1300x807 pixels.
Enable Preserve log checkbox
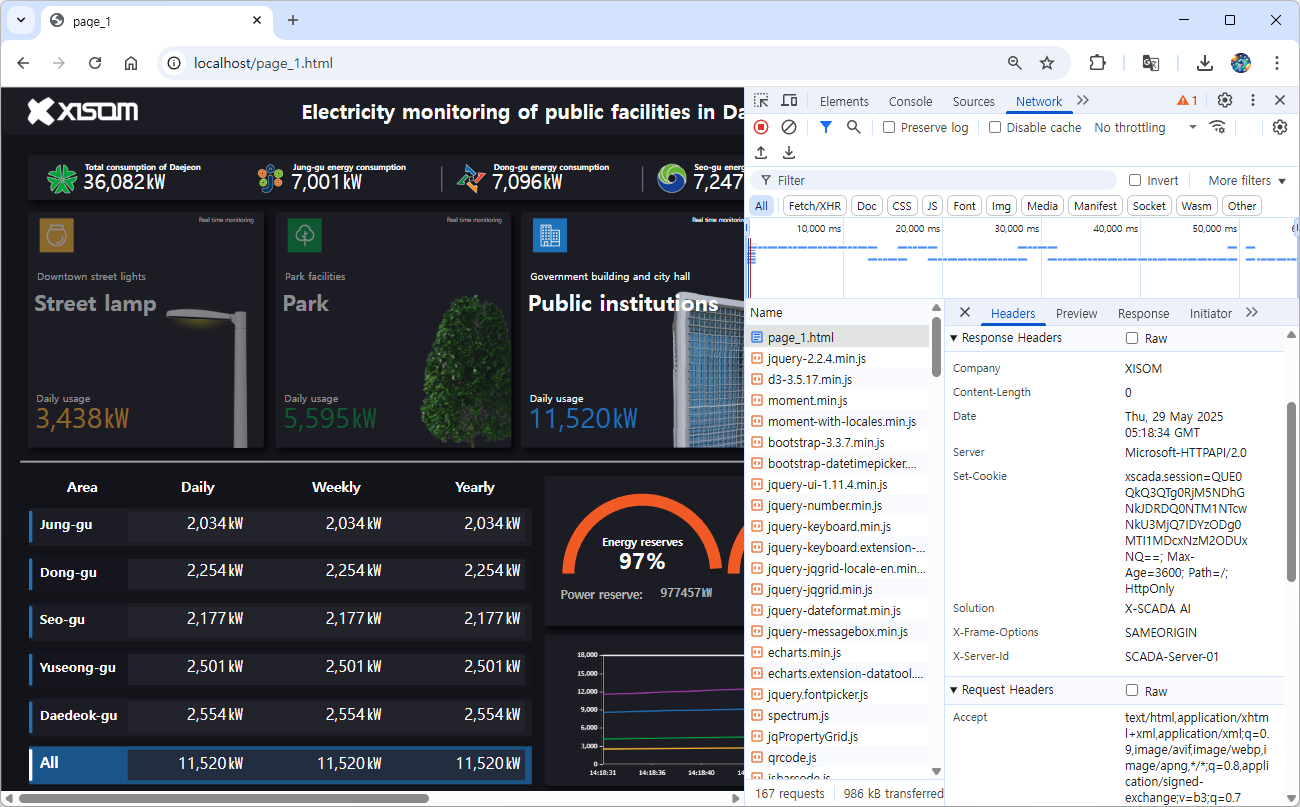(x=889, y=127)
